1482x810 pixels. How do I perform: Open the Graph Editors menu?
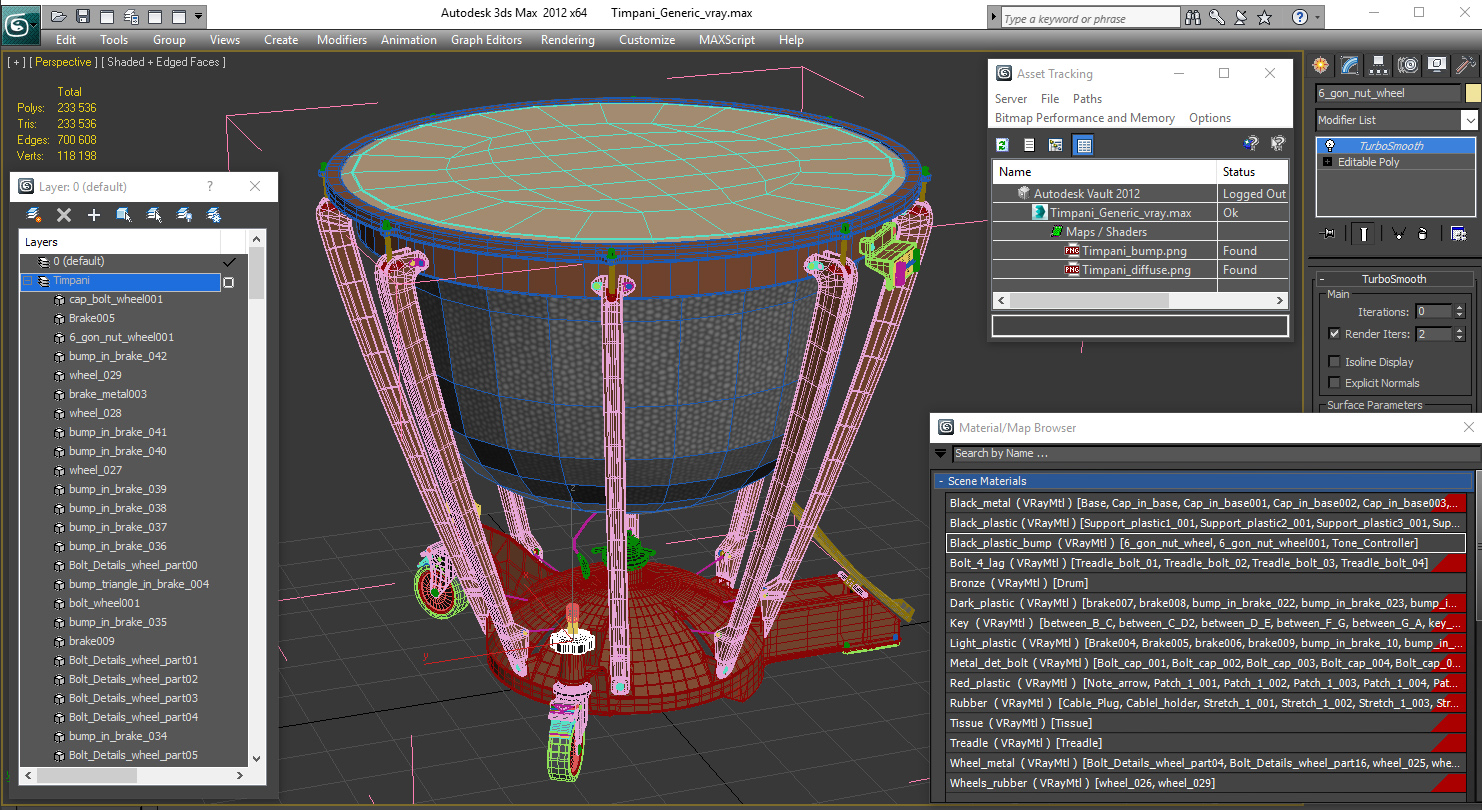coord(486,40)
